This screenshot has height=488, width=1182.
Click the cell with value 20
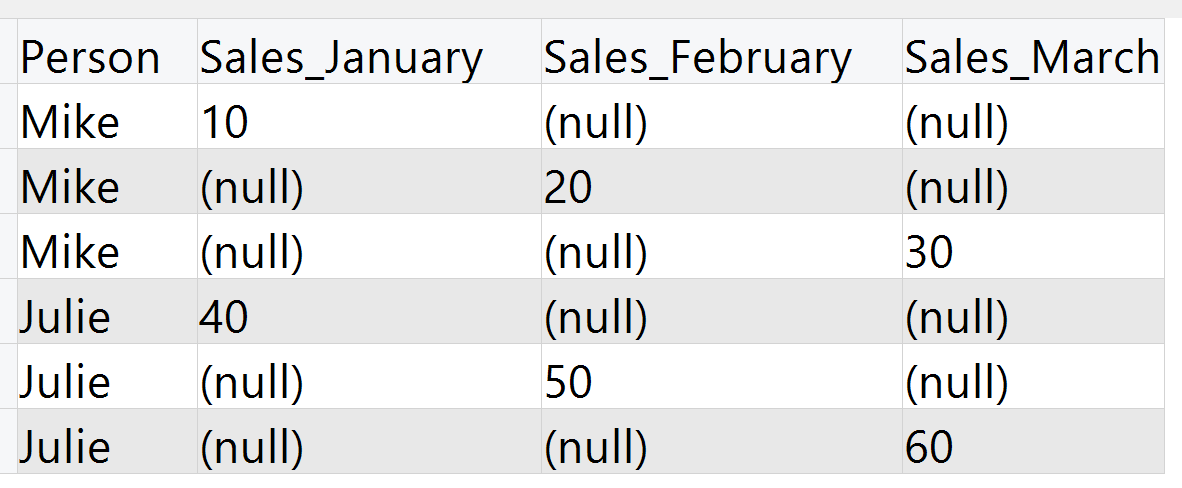click(721, 181)
